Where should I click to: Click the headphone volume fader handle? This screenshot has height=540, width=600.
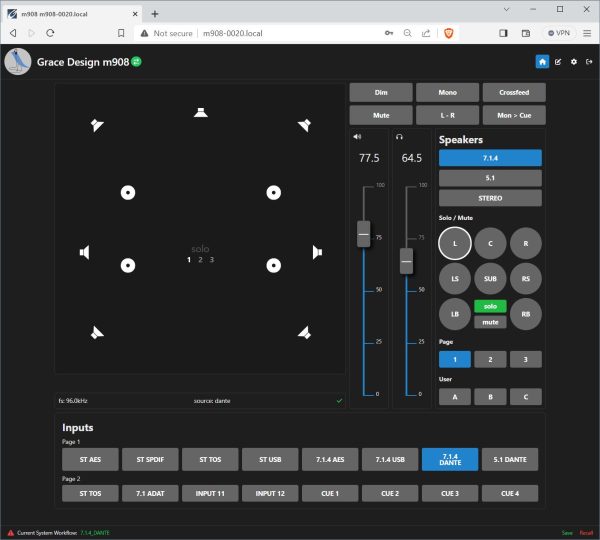(406, 260)
